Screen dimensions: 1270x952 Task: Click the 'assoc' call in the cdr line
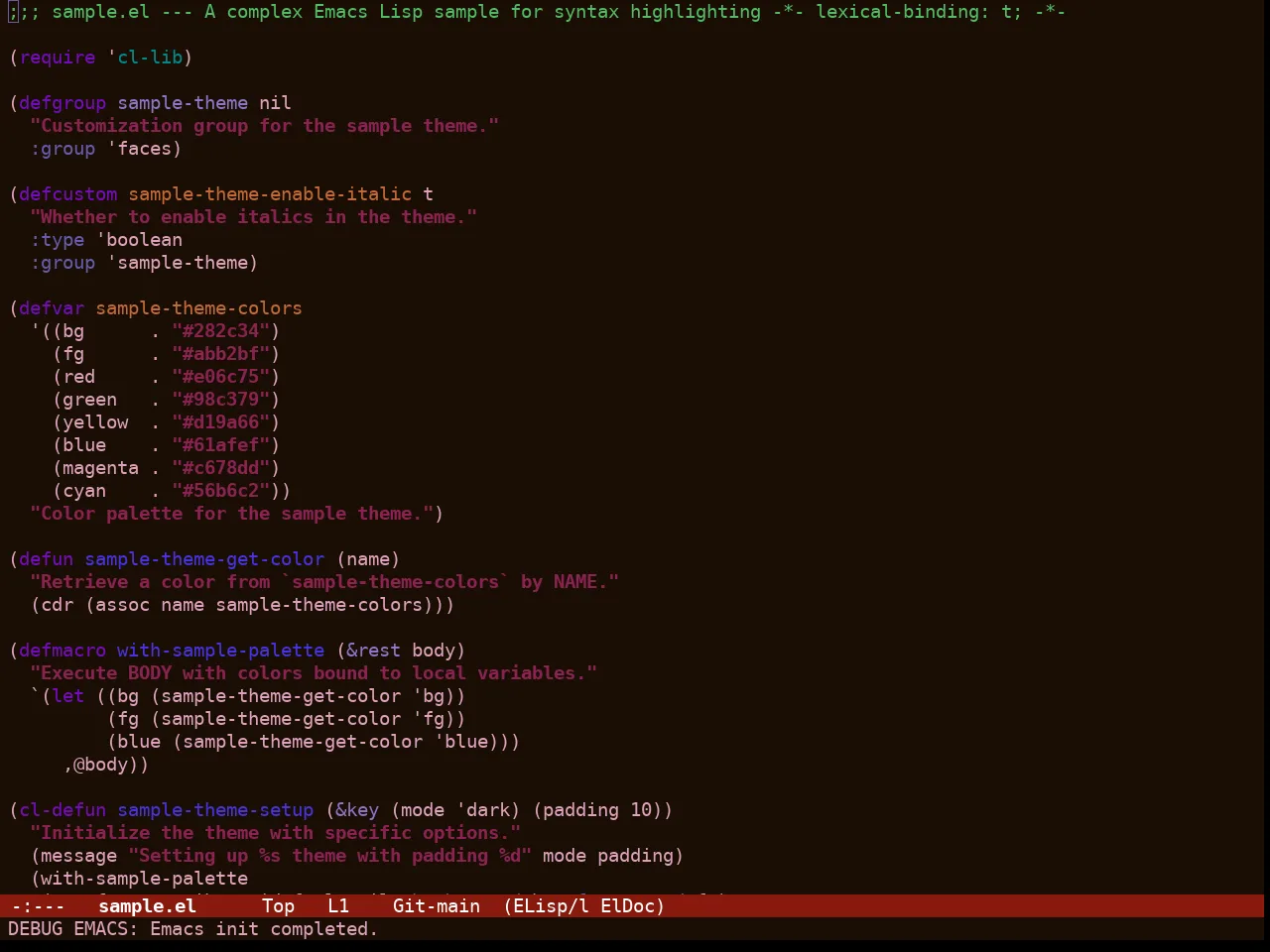123,605
